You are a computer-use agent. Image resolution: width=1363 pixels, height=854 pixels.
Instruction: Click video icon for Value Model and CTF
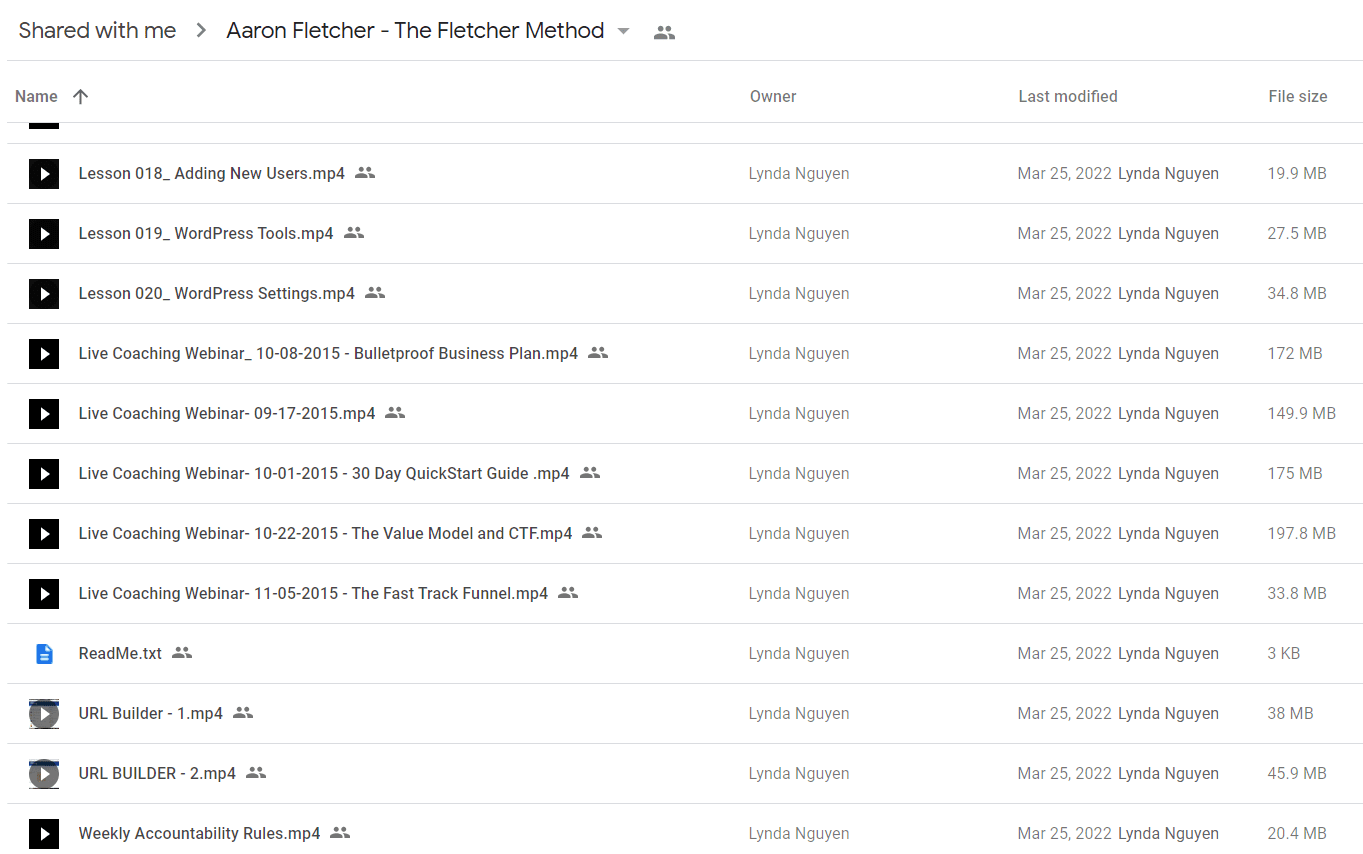point(44,534)
